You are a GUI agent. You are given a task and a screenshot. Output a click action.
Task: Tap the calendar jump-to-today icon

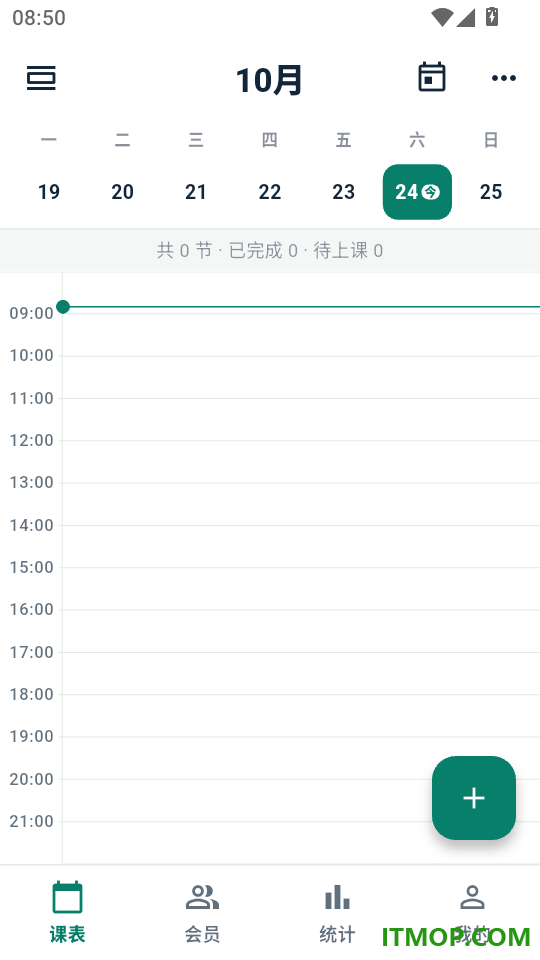click(x=432, y=78)
